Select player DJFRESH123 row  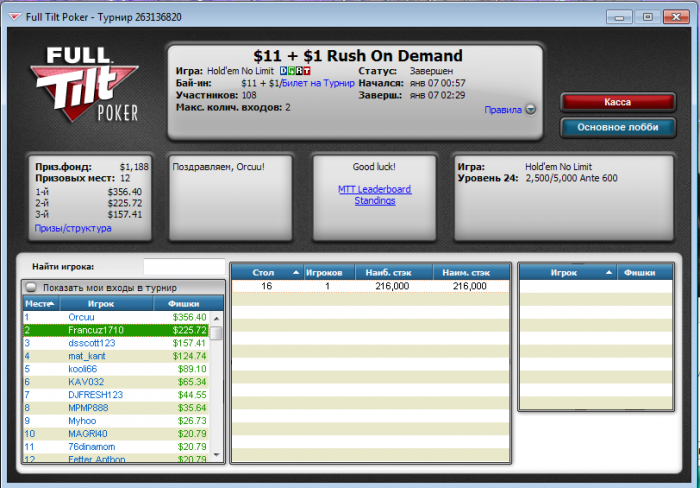116,395
